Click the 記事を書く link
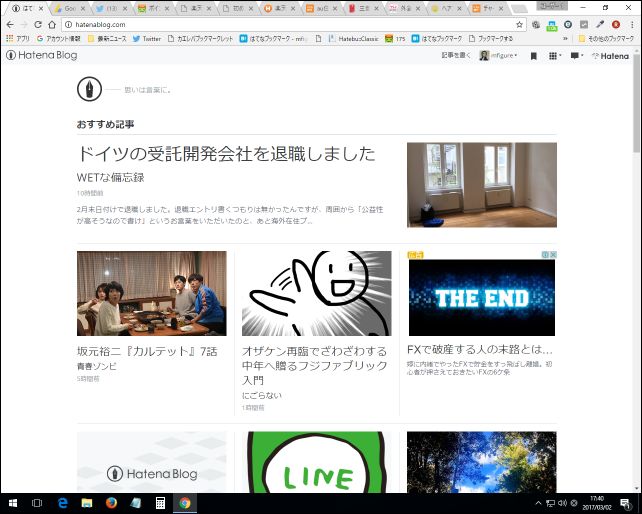The height and width of the screenshot is (514, 642). click(x=456, y=55)
